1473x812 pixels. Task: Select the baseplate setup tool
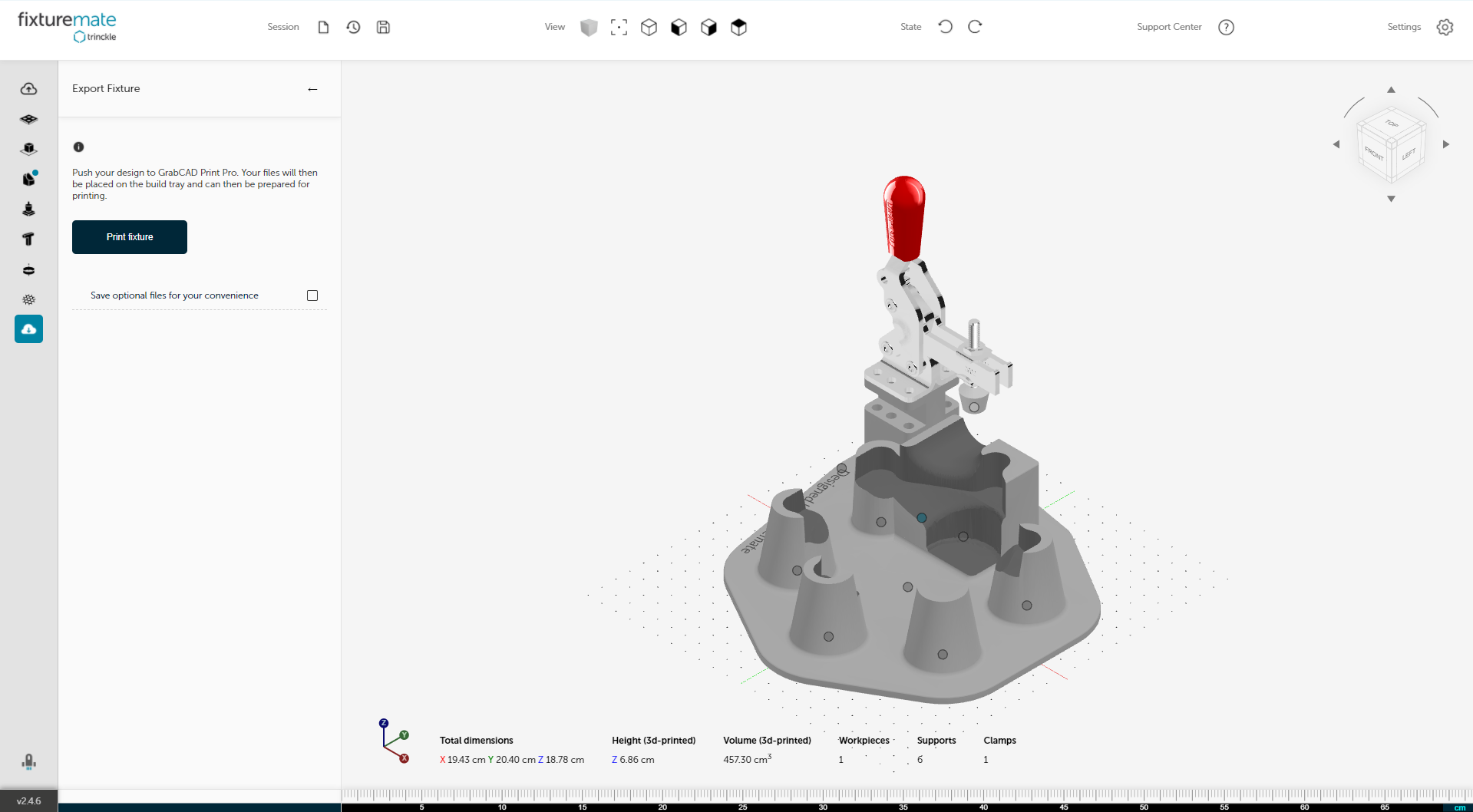(28, 119)
